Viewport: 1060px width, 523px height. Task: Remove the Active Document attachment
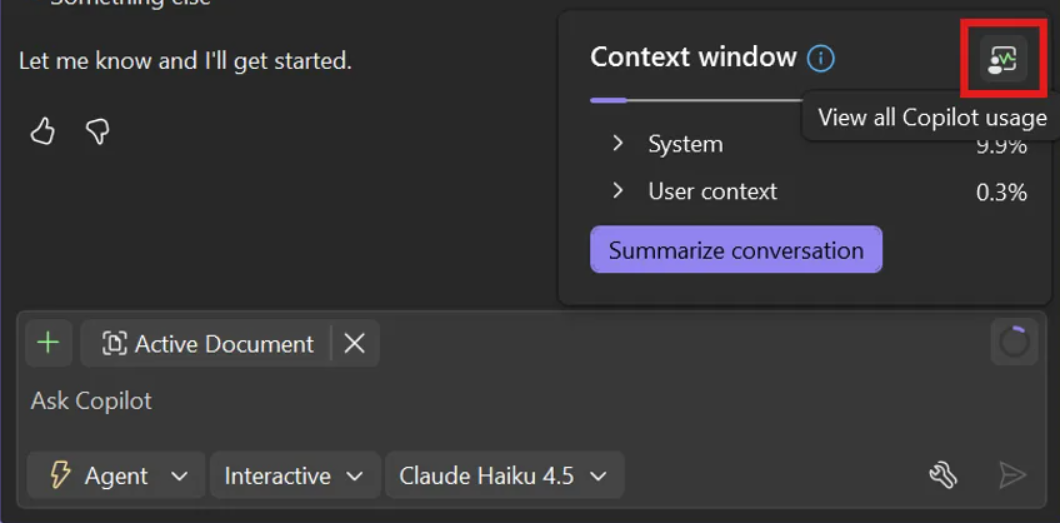point(354,344)
